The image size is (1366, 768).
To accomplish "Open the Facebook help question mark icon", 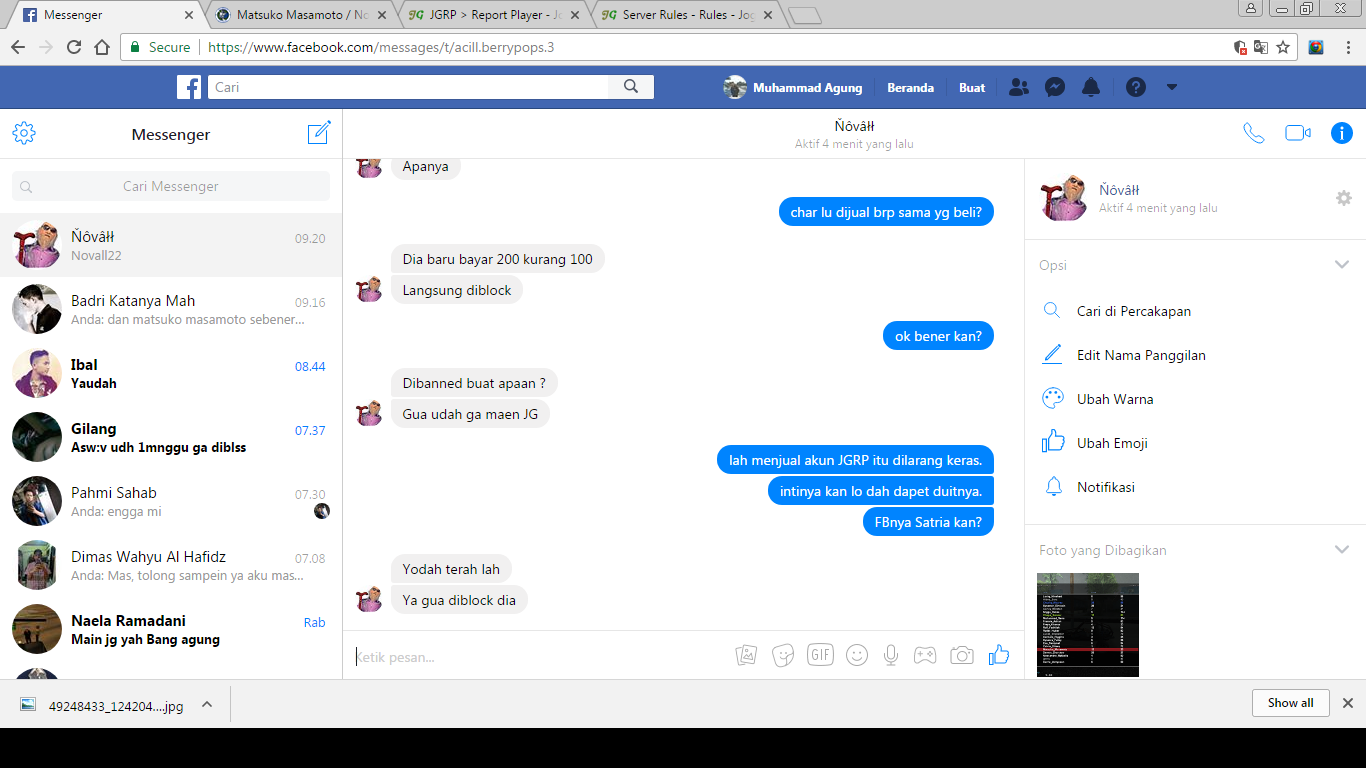I will tap(1136, 87).
